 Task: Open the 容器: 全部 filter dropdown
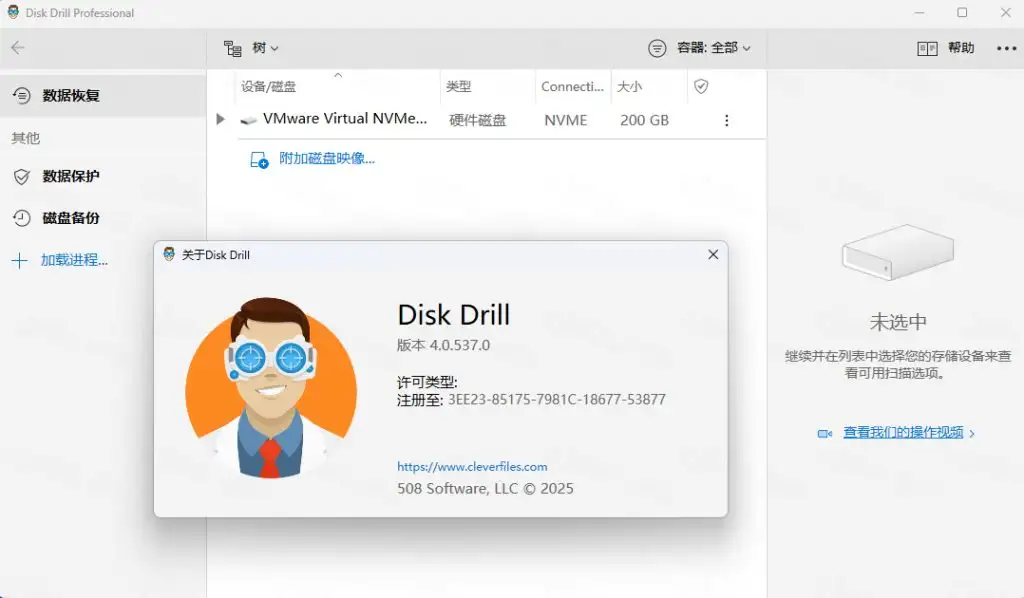tap(713, 48)
